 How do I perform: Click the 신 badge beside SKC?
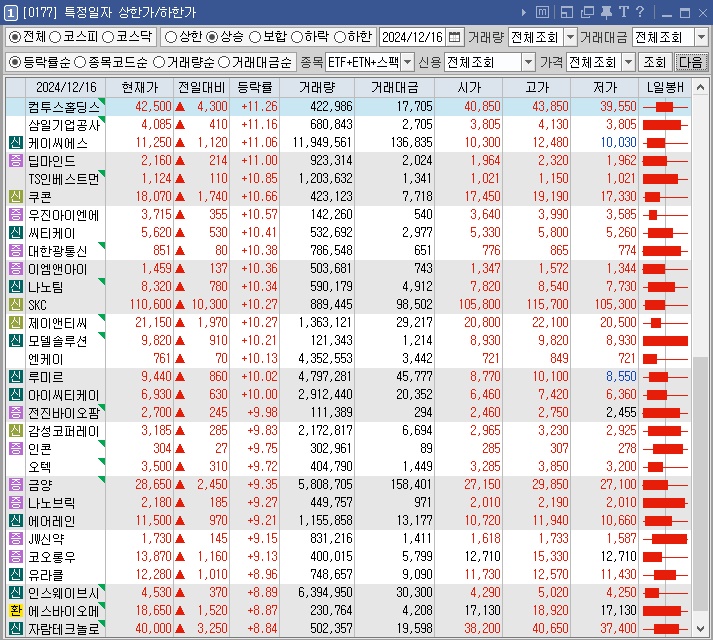coord(15,304)
